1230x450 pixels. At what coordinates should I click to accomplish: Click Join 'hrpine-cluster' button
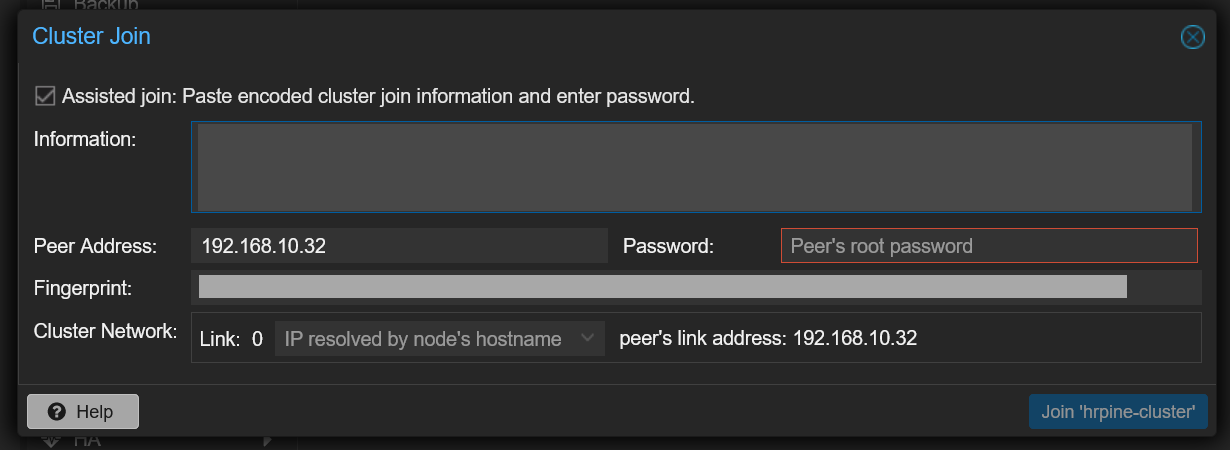(x=1118, y=412)
